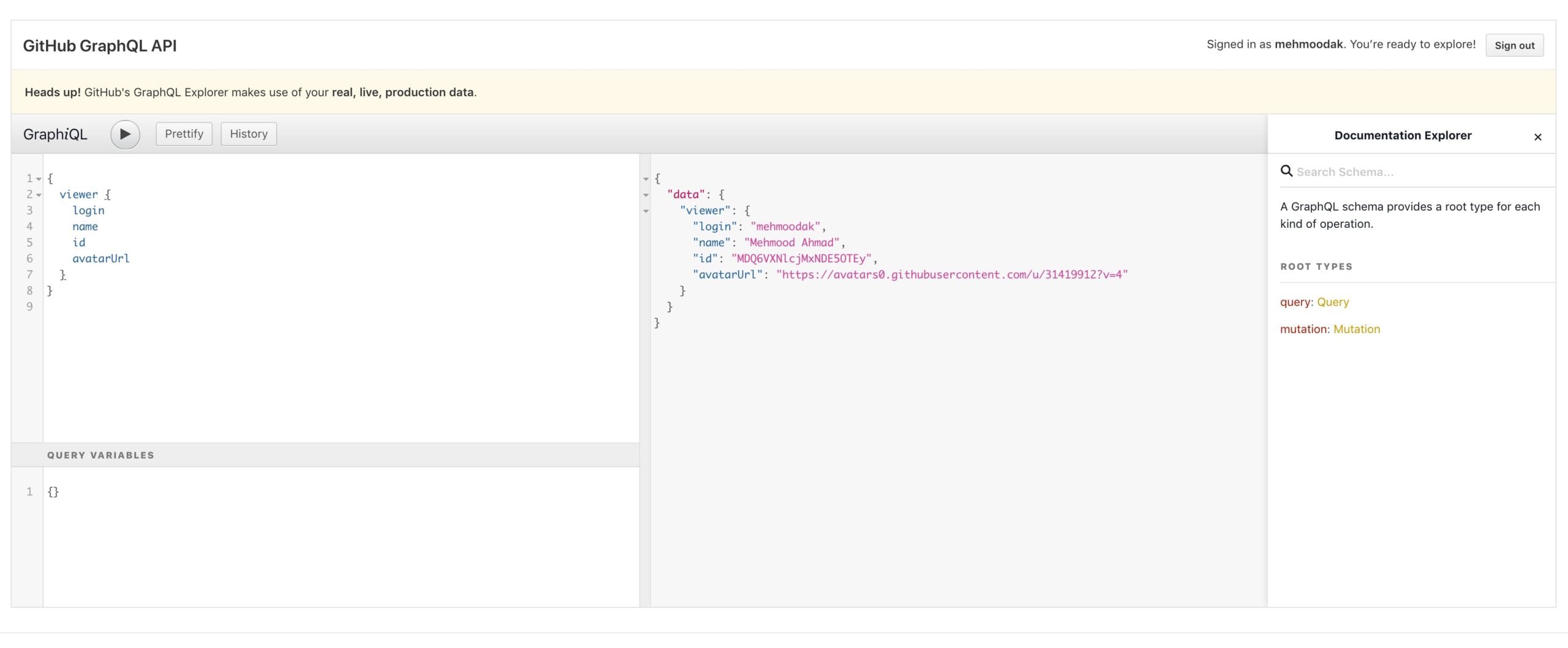Click the "mehmoodak" login value in results
Screen dimensions: 1568x648
click(x=785, y=227)
